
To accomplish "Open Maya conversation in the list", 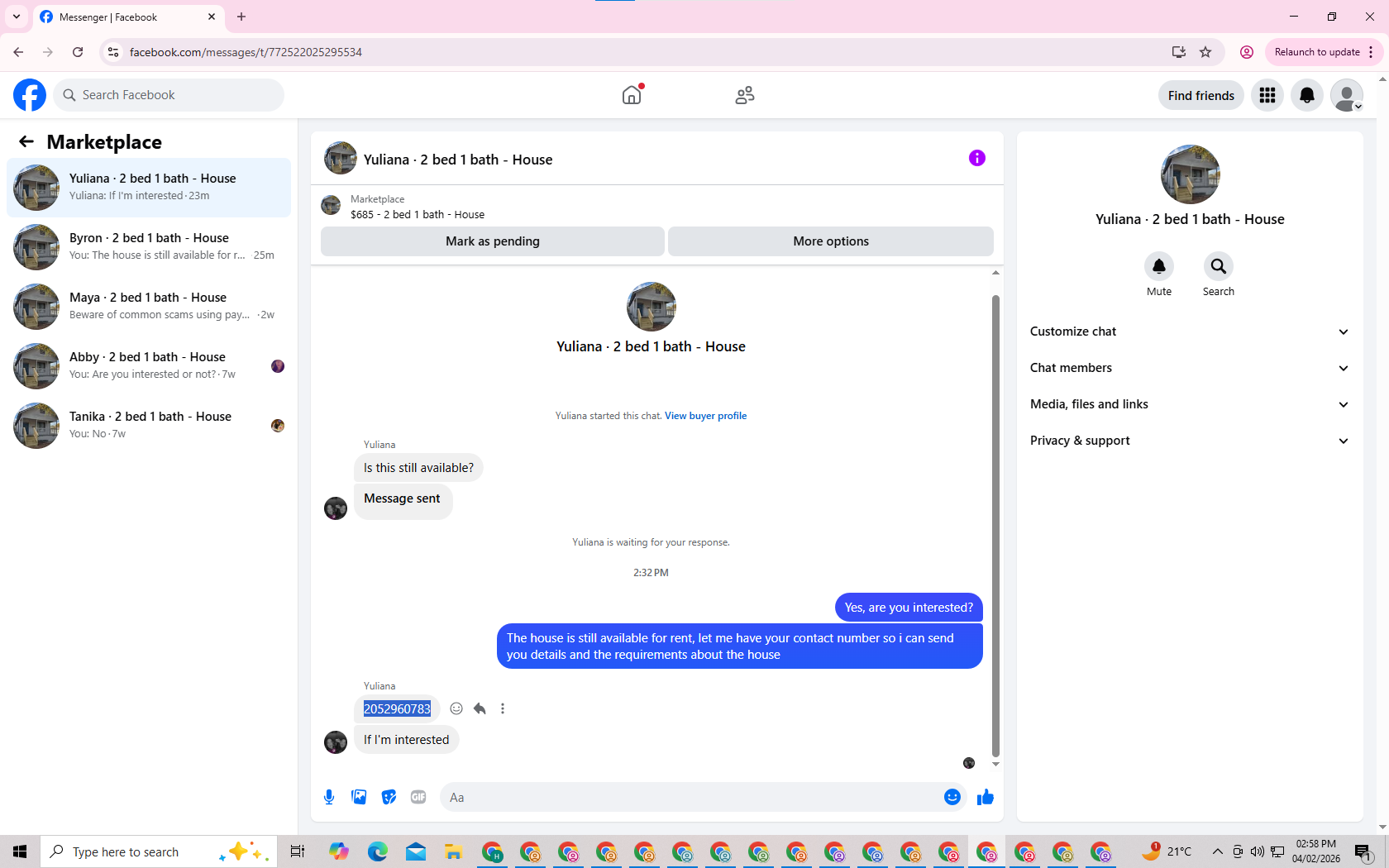I will pyautogui.click(x=149, y=307).
